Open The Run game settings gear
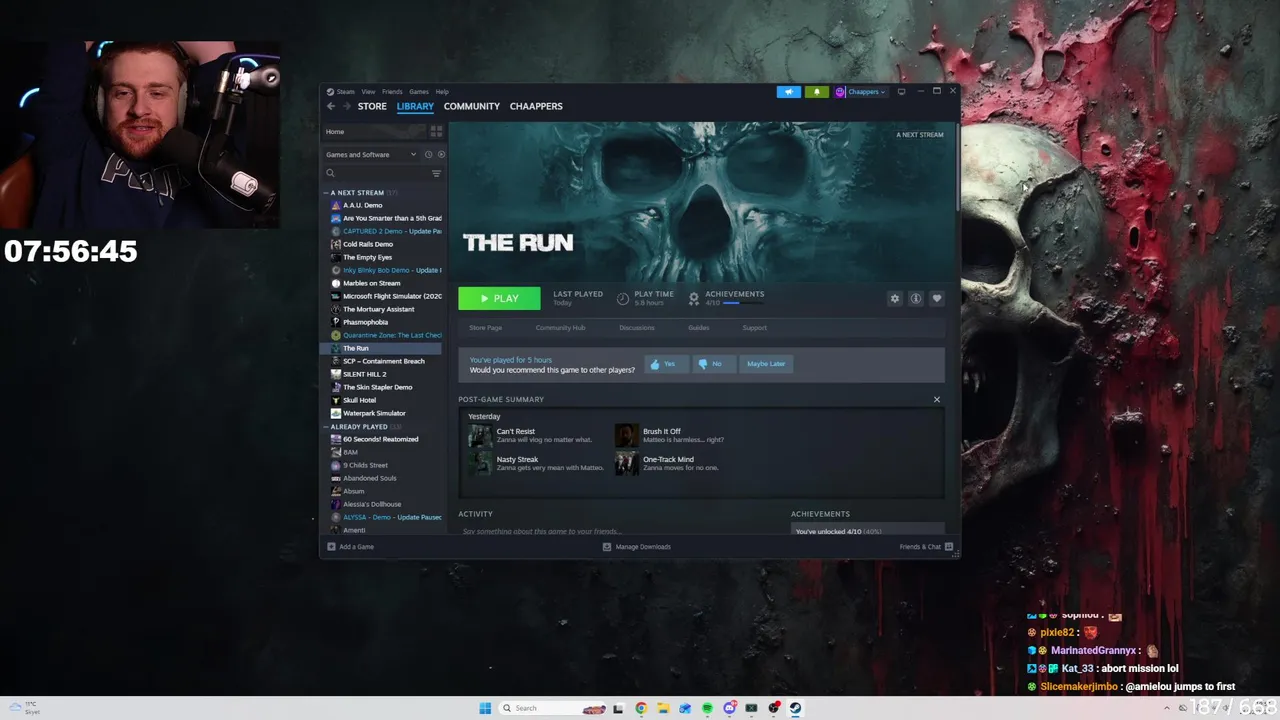Screen dimensions: 1280x720 [x=895, y=298]
